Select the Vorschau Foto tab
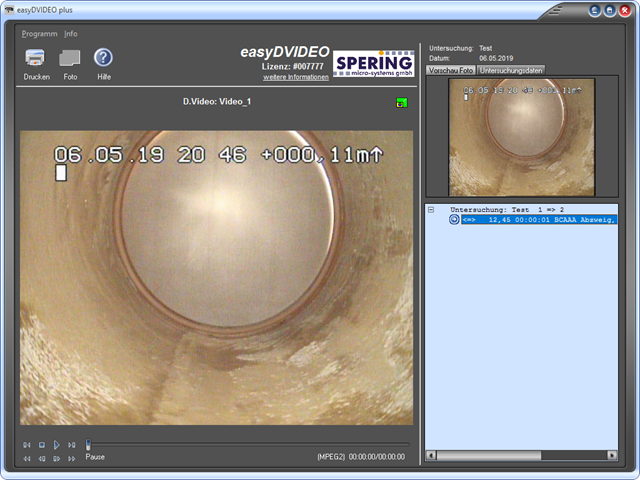Screen dimensions: 640x480 [x=451, y=71]
